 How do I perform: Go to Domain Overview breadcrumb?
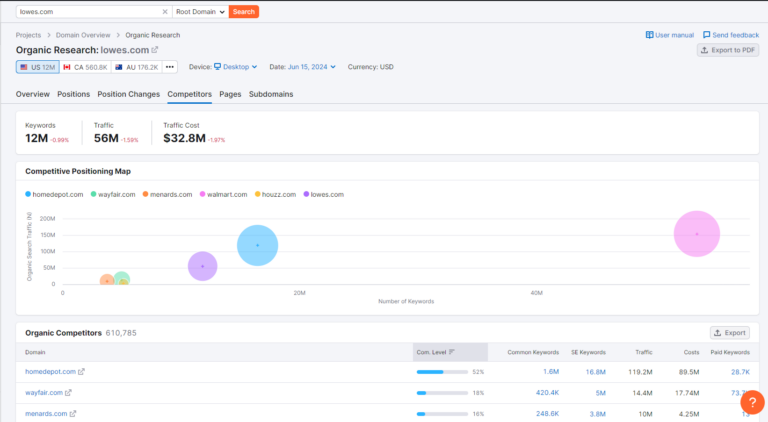click(83, 35)
